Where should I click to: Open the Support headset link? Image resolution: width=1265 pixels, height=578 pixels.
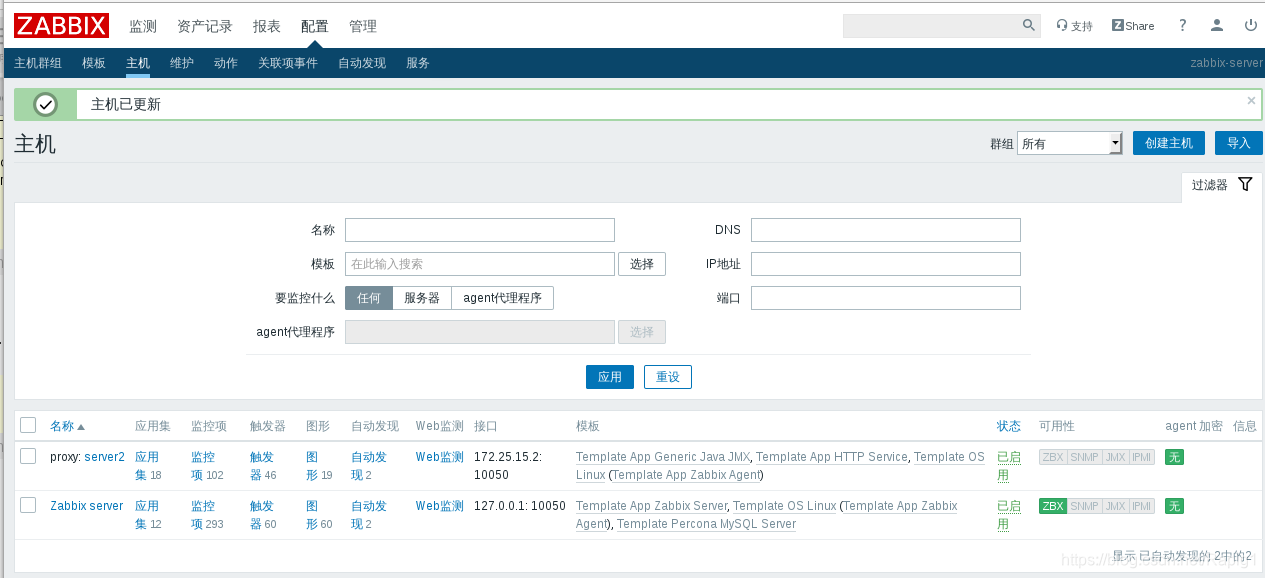(x=1075, y=26)
